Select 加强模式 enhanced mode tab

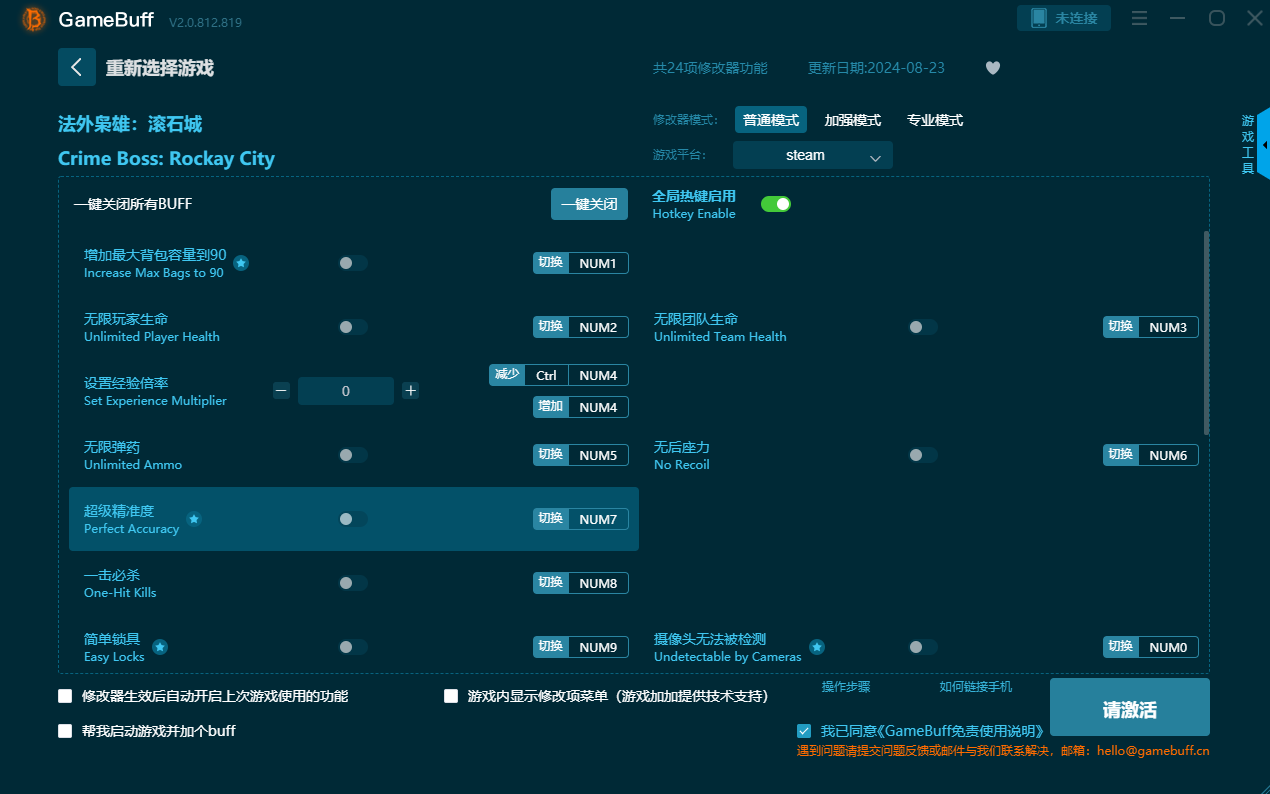point(853,120)
